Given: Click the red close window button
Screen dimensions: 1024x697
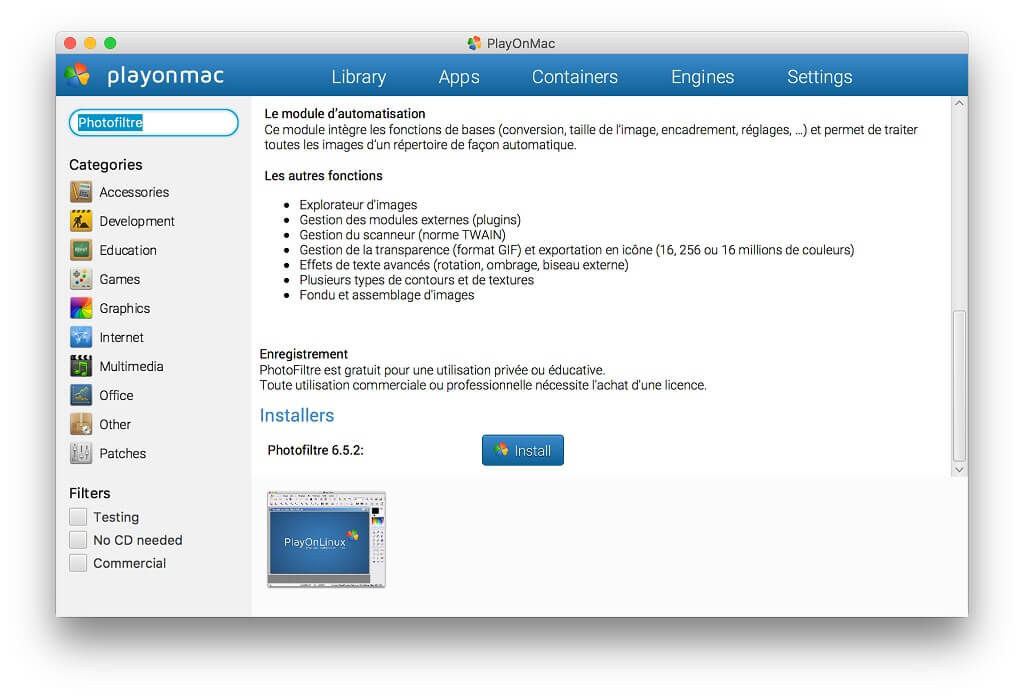Looking at the screenshot, I should (x=70, y=43).
